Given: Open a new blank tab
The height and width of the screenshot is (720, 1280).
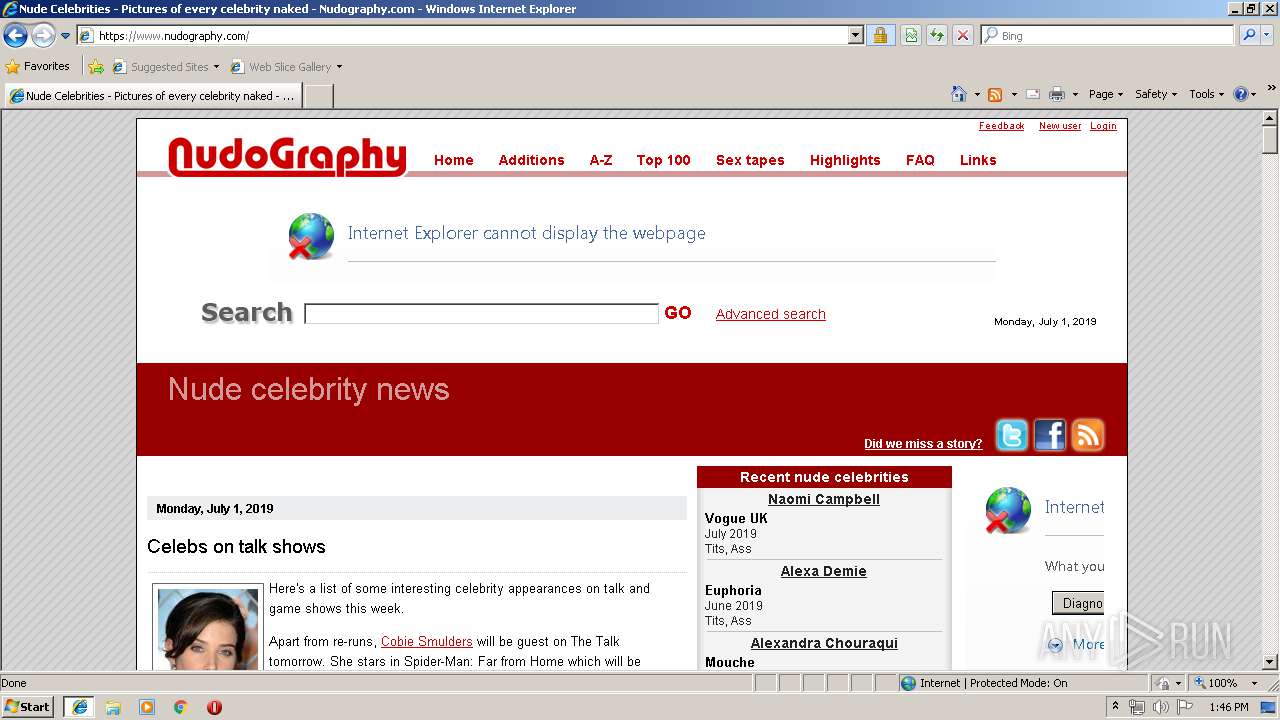Looking at the screenshot, I should 318,96.
